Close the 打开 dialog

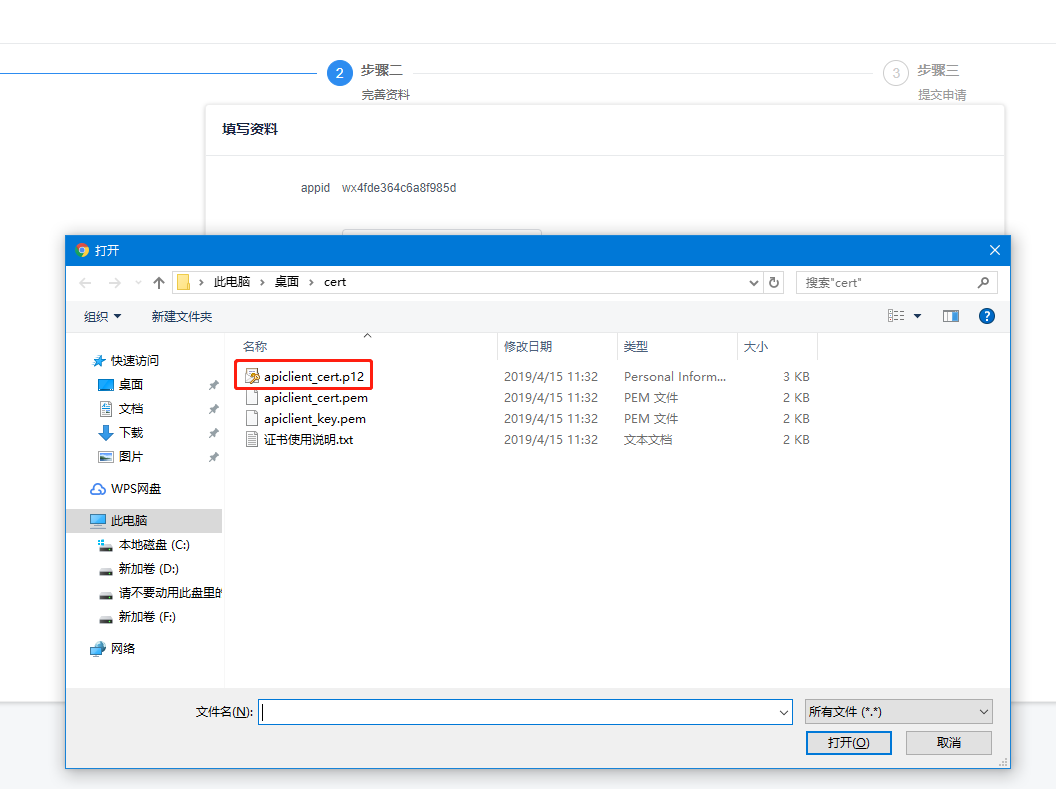[x=995, y=250]
